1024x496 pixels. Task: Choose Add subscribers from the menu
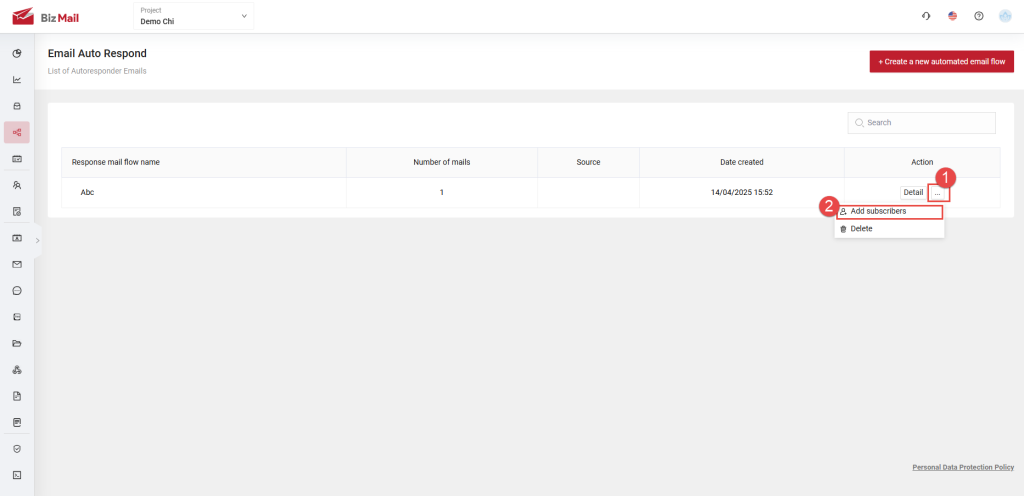click(889, 212)
